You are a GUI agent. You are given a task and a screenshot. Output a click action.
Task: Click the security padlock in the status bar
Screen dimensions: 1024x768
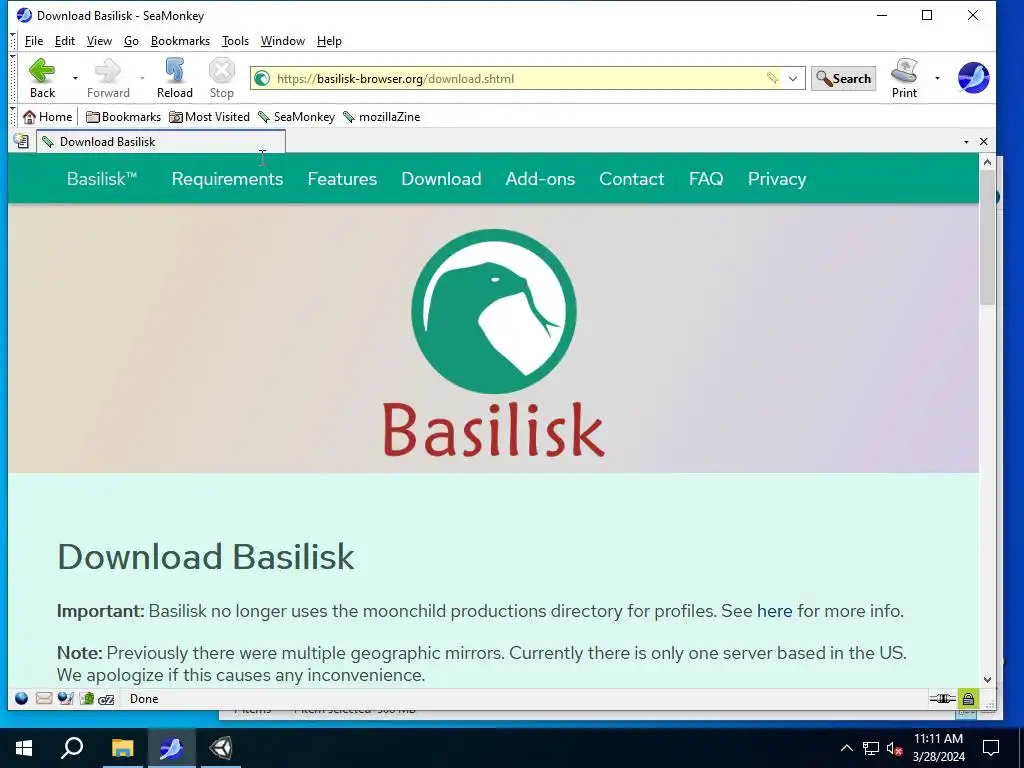coord(968,699)
